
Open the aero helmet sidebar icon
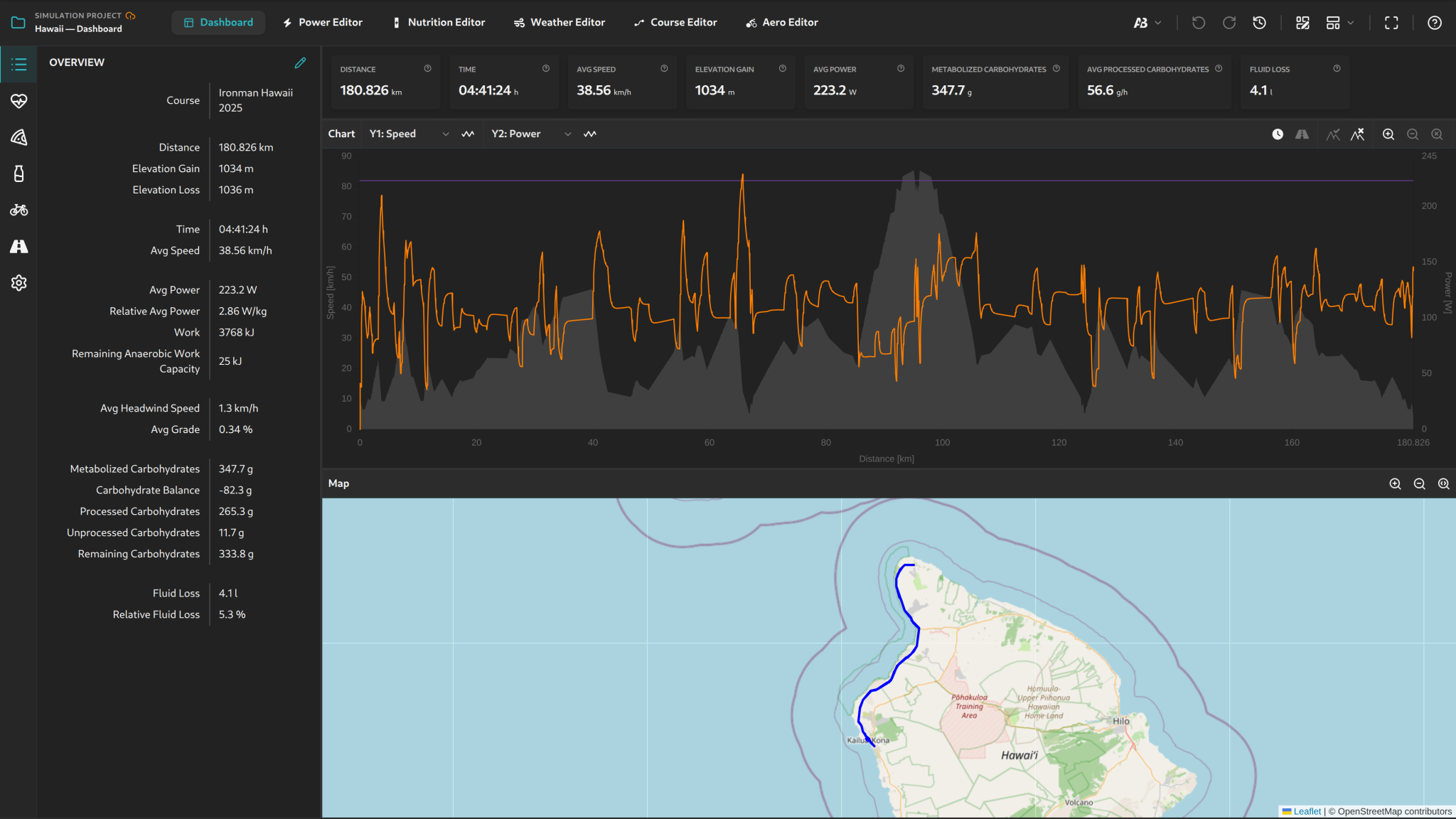[19, 137]
